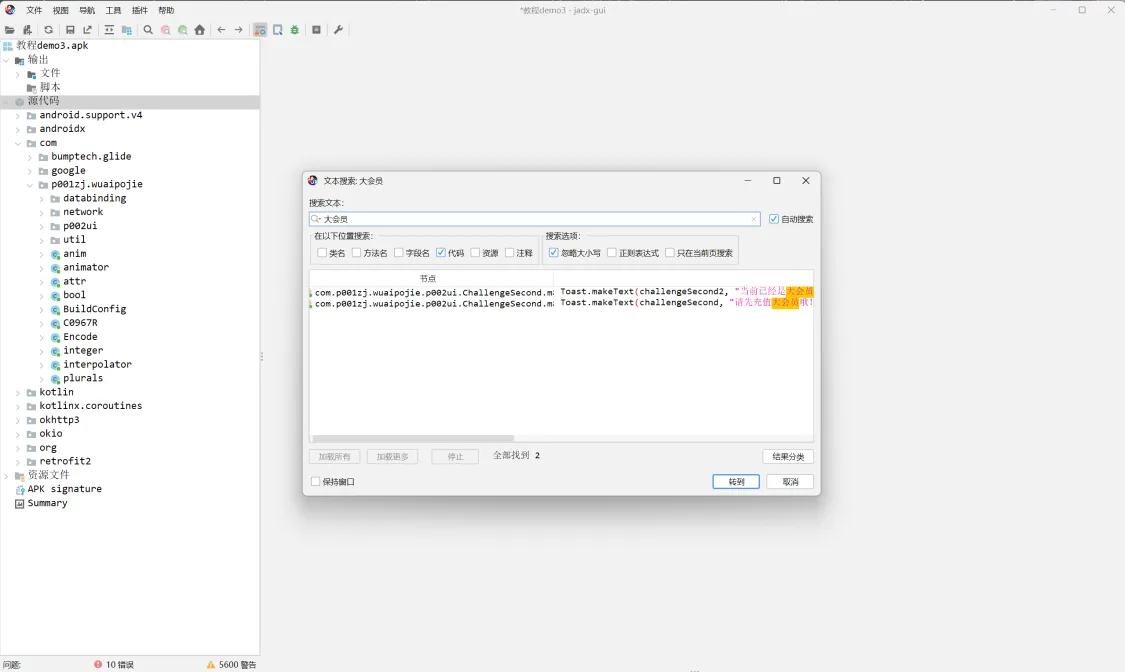The image size is (1125, 672).
Task: Enable the 资源 search location checkbox
Action: (475, 252)
